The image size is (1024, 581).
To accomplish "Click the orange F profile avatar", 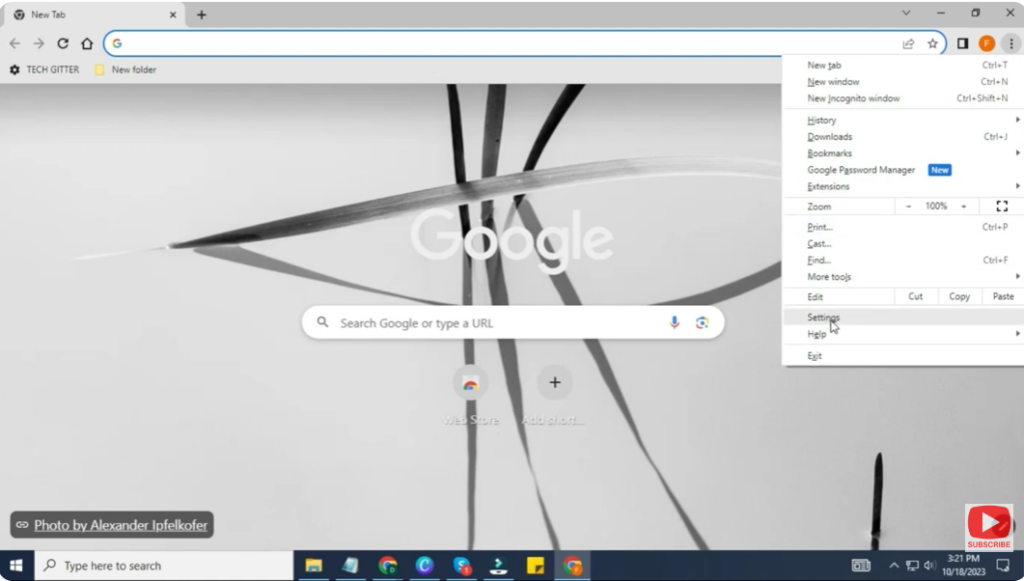I will 986,43.
